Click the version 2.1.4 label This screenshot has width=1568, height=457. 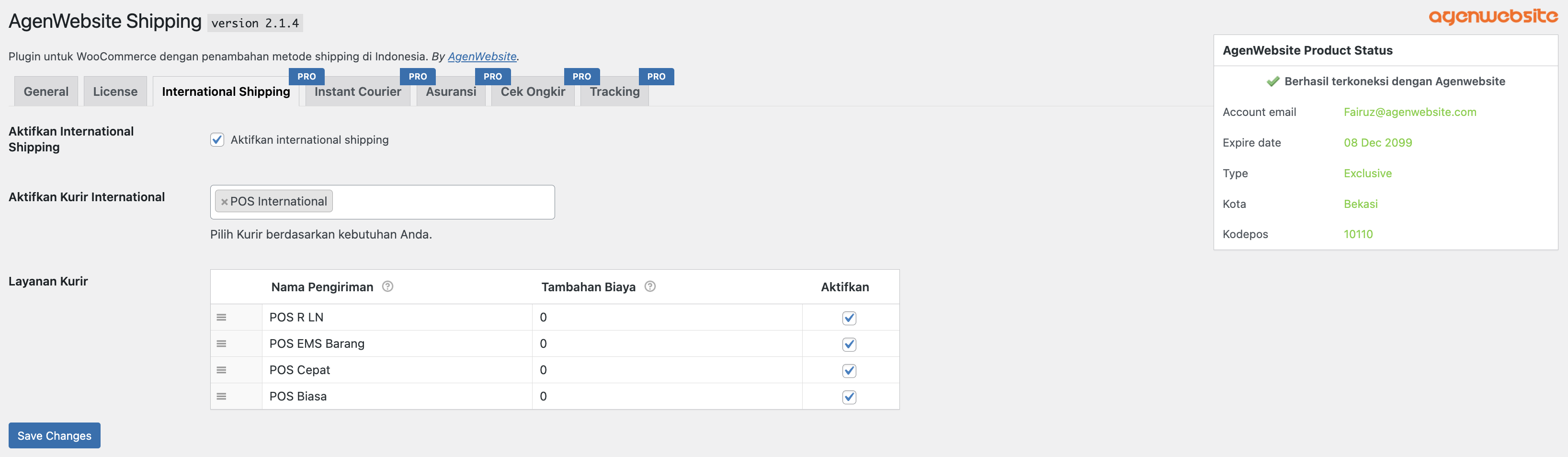point(255,23)
